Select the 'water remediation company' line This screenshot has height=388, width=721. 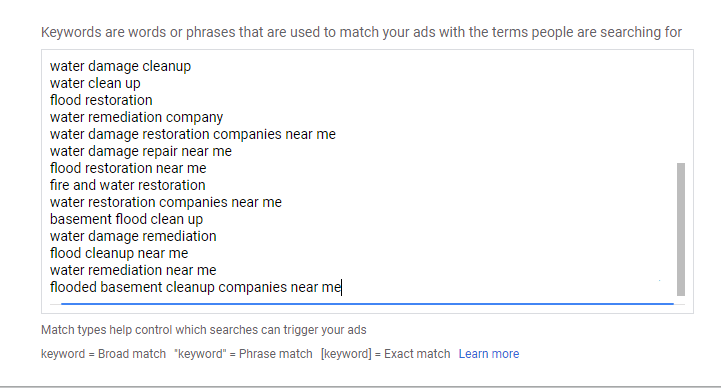137,117
